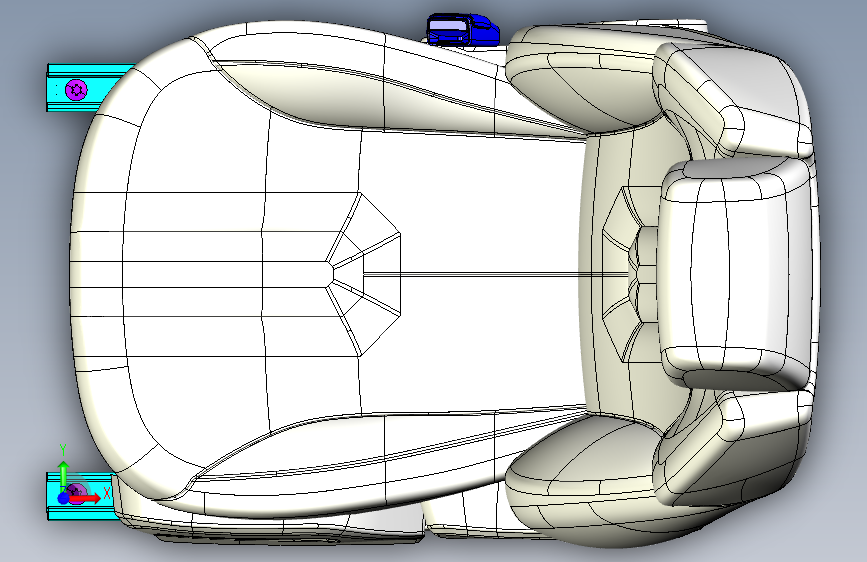Select the octagonal patch on seat cushion
Image resolution: width=867 pixels, height=562 pixels.
point(363,274)
